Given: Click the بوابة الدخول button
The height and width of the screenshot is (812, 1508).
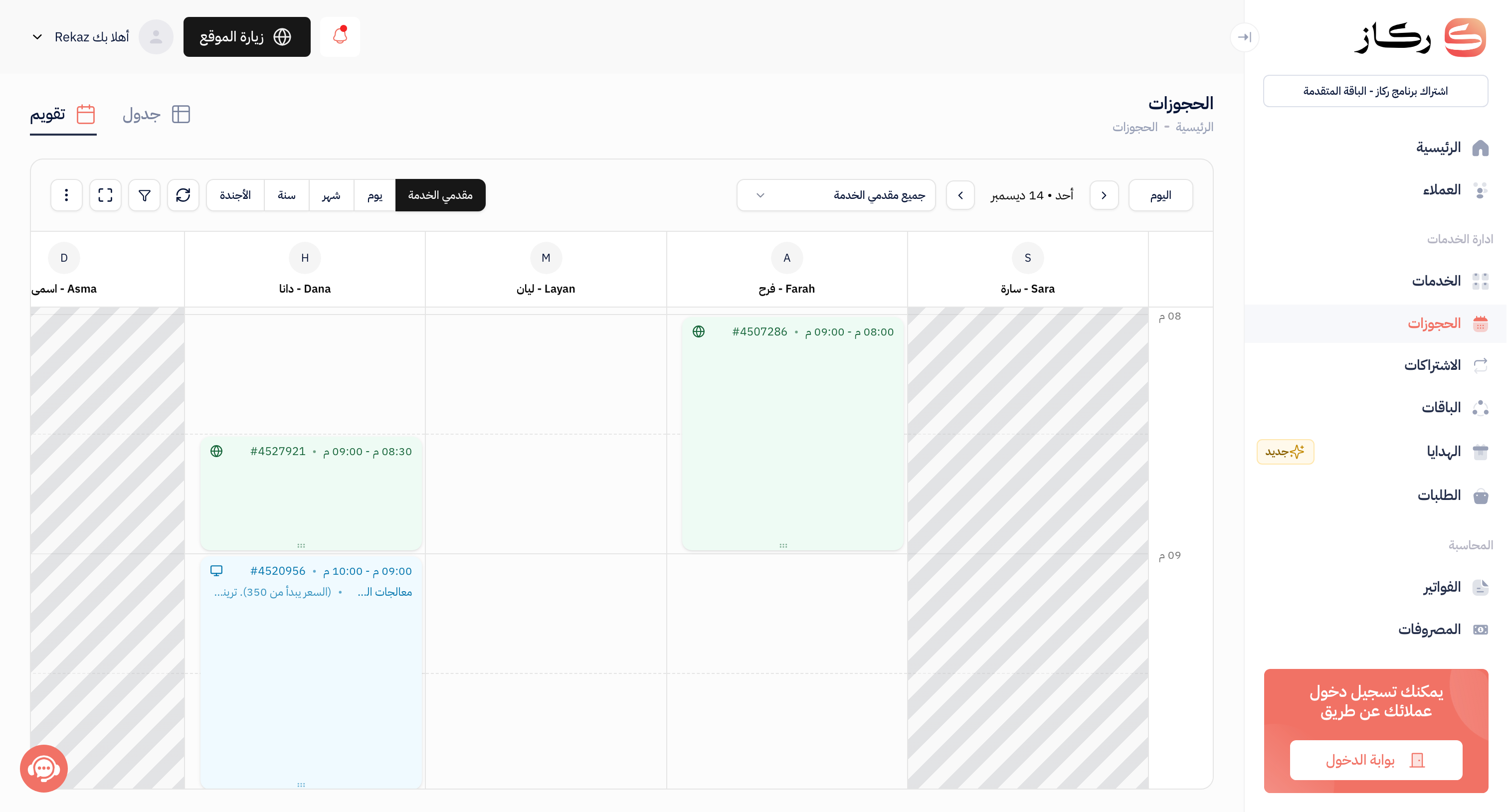Looking at the screenshot, I should point(1376,760).
